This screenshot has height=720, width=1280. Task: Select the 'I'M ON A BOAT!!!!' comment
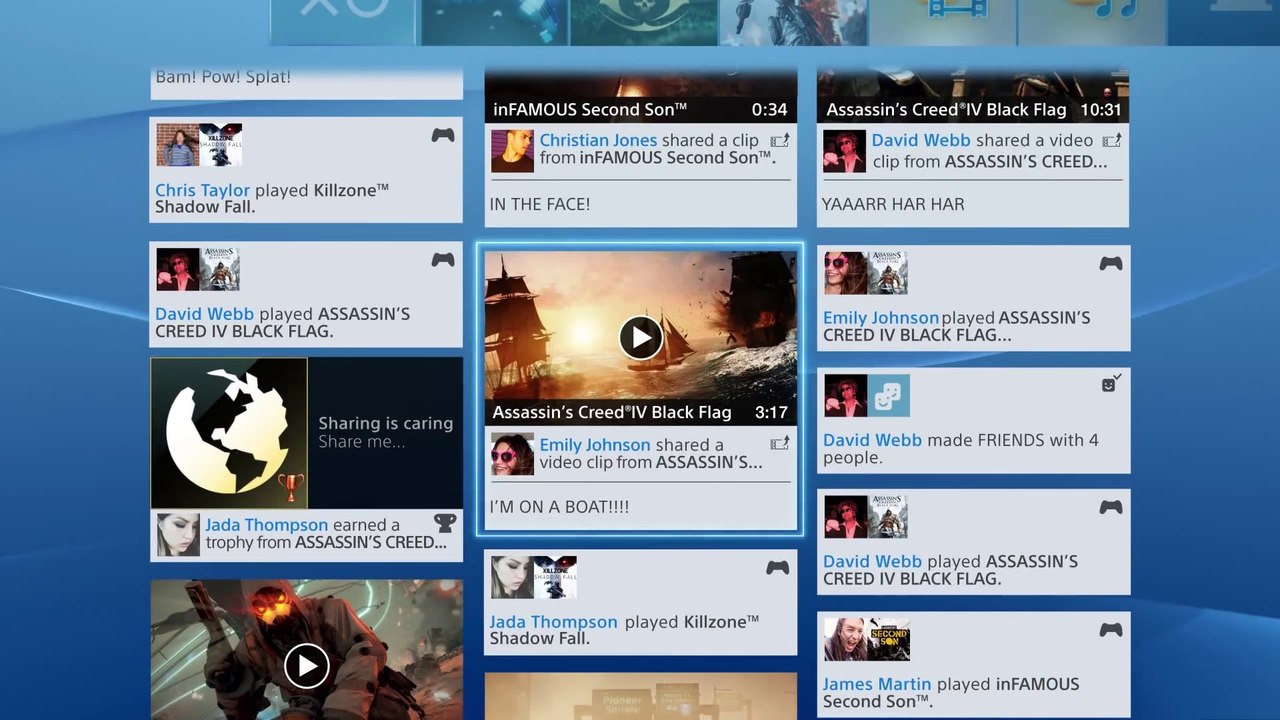(x=559, y=507)
